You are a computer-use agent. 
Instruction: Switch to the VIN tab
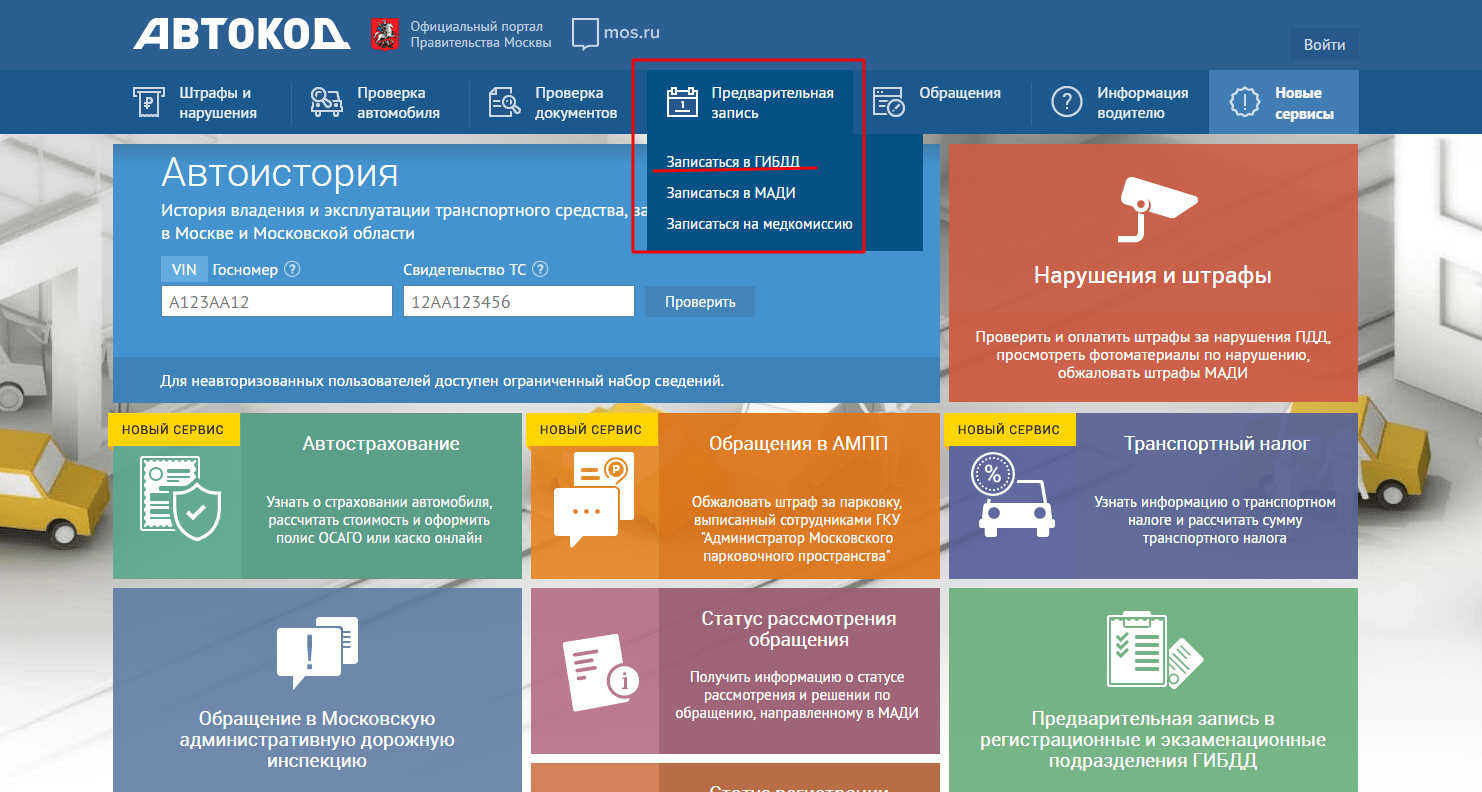click(184, 269)
